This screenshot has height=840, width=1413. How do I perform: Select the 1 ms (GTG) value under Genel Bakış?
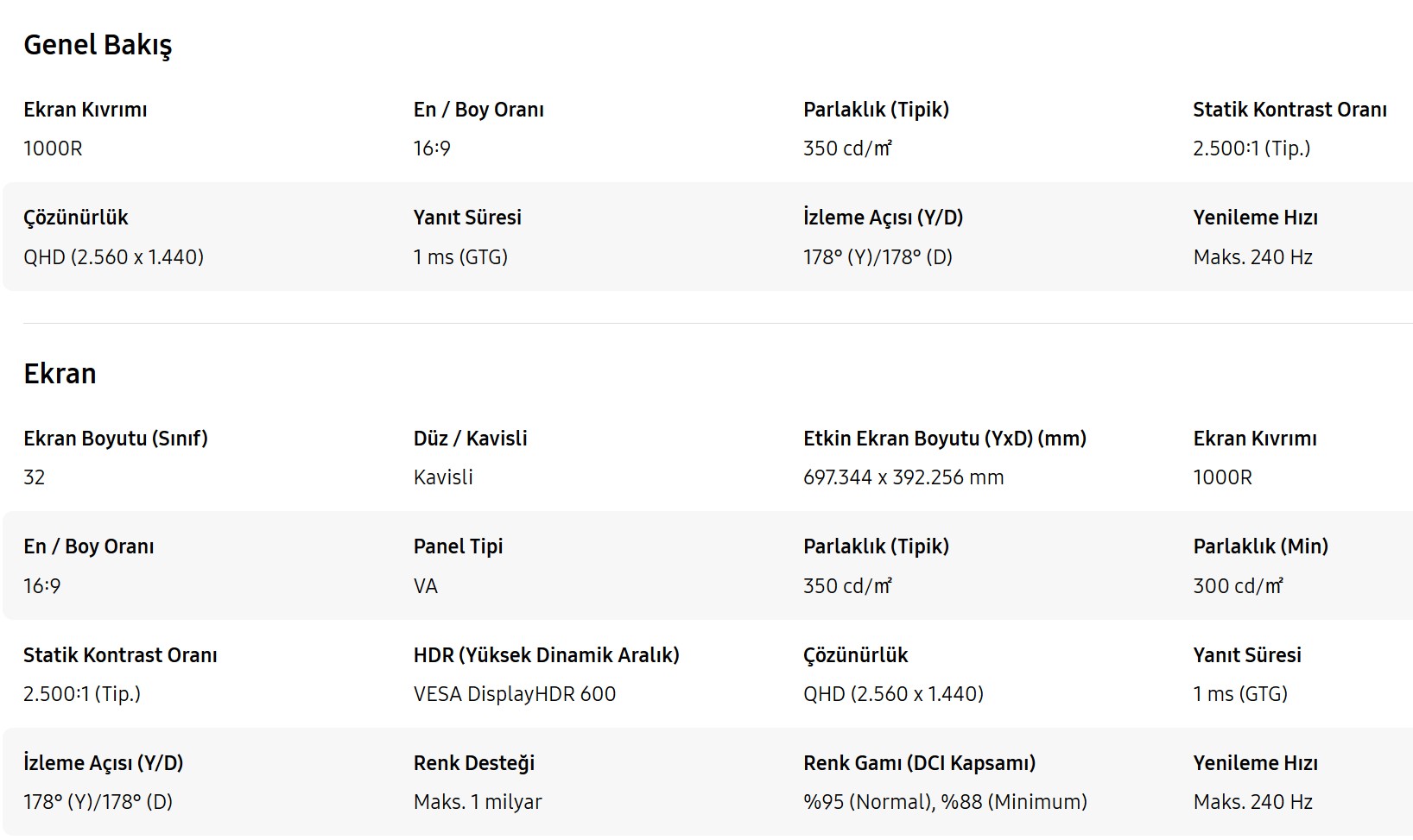pyautogui.click(x=460, y=257)
